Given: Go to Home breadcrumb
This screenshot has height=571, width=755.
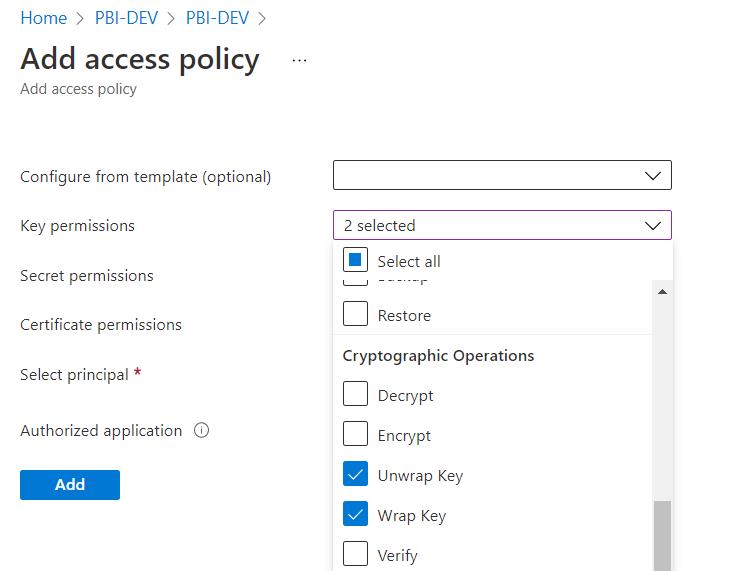Looking at the screenshot, I should (43, 18).
